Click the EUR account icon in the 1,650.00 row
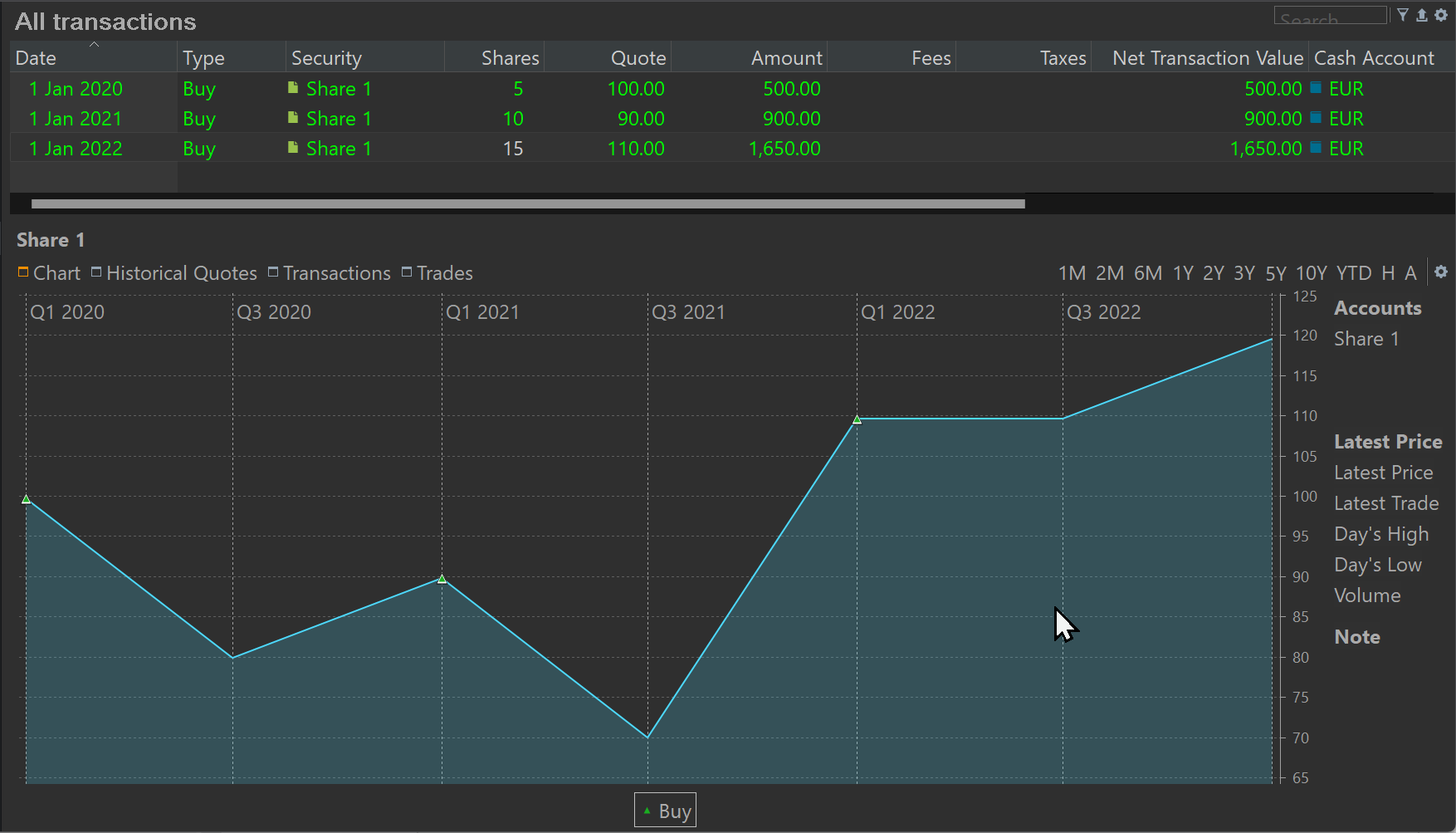Viewport: 1456px width, 833px height. [1316, 147]
